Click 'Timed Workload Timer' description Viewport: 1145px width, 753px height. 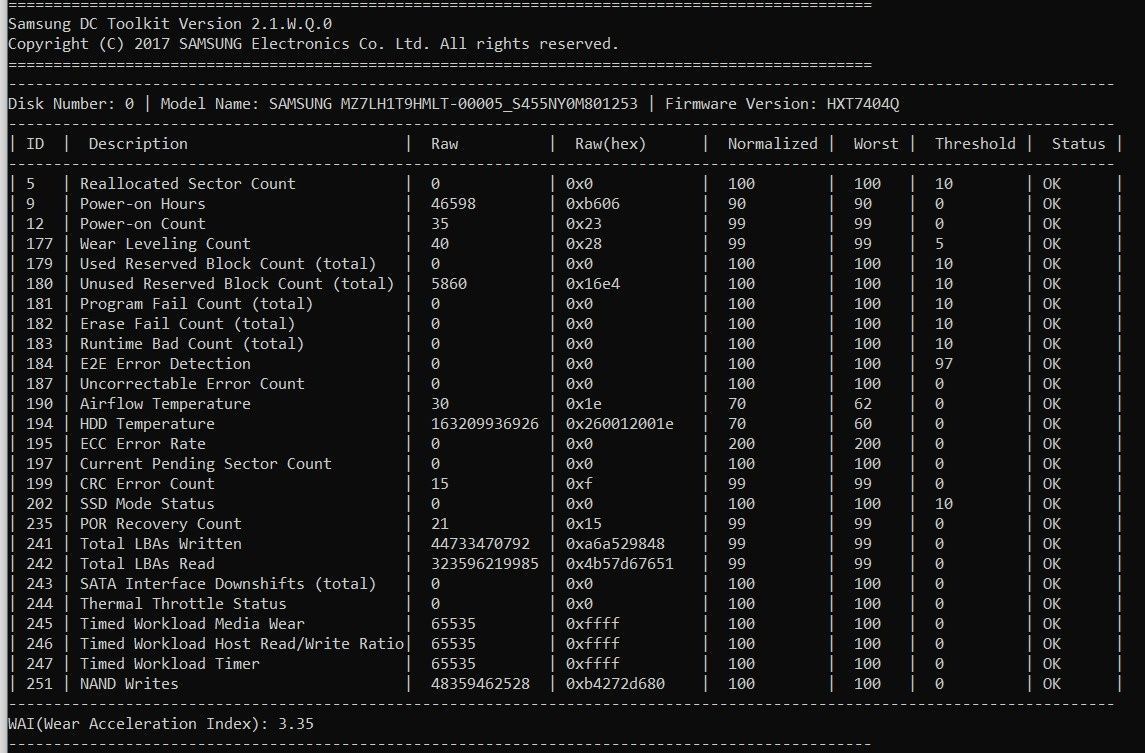169,664
